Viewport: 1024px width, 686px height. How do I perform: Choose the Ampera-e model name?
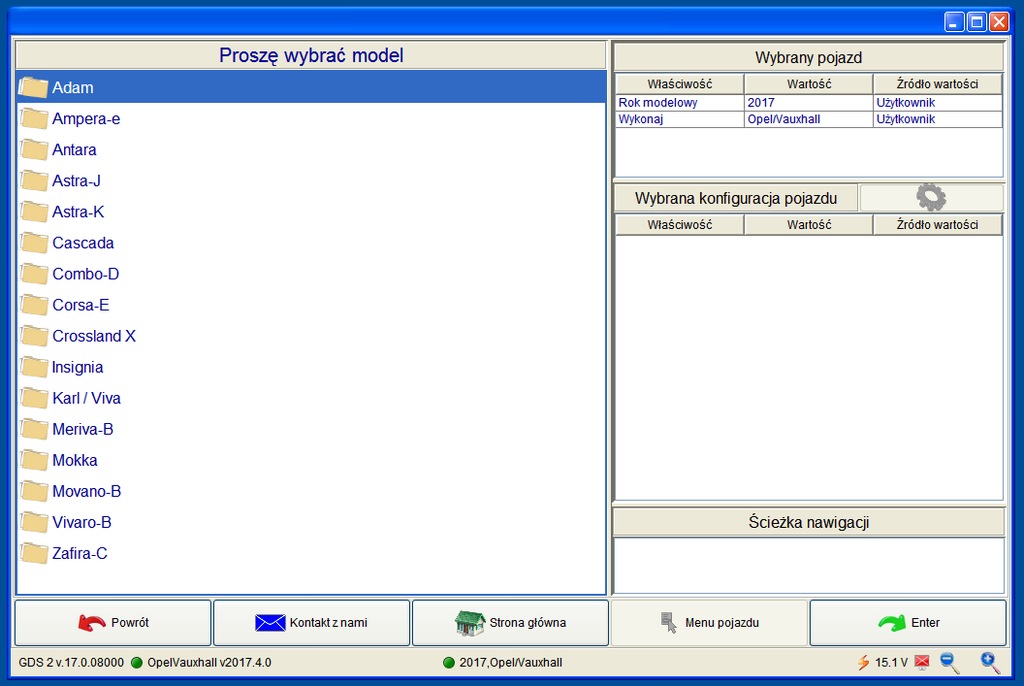coord(86,119)
